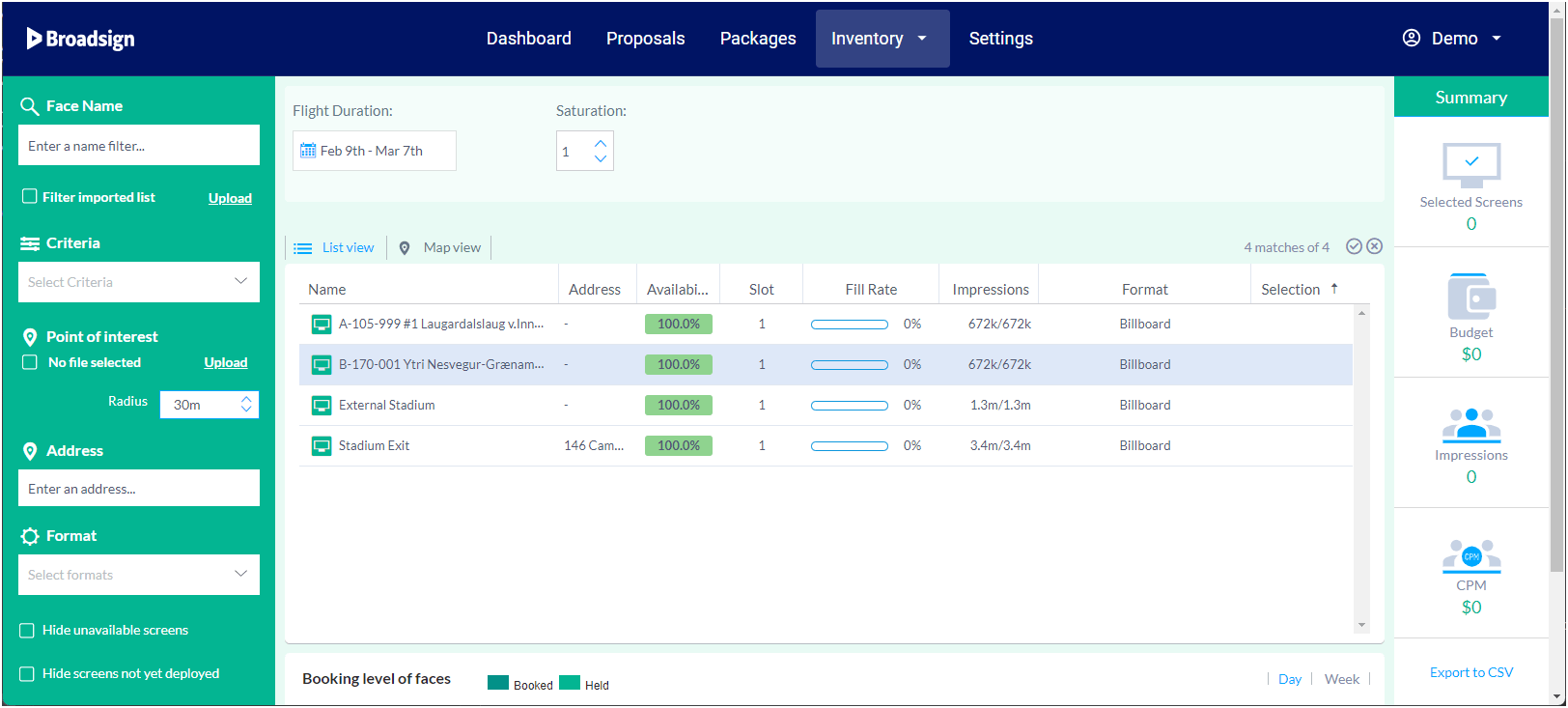The width and height of the screenshot is (1568, 708).
Task: Click the Broadsign logo
Action: 80,39
